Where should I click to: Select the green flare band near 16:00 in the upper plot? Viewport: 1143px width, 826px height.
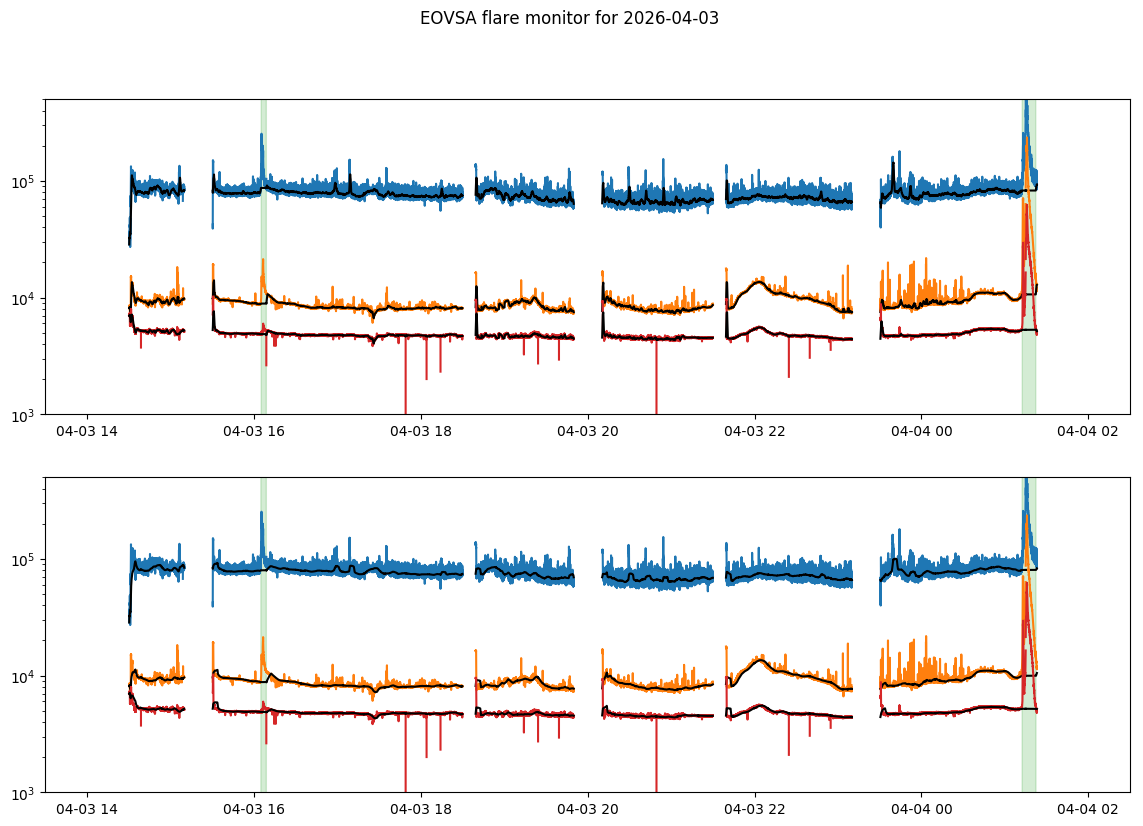263,250
